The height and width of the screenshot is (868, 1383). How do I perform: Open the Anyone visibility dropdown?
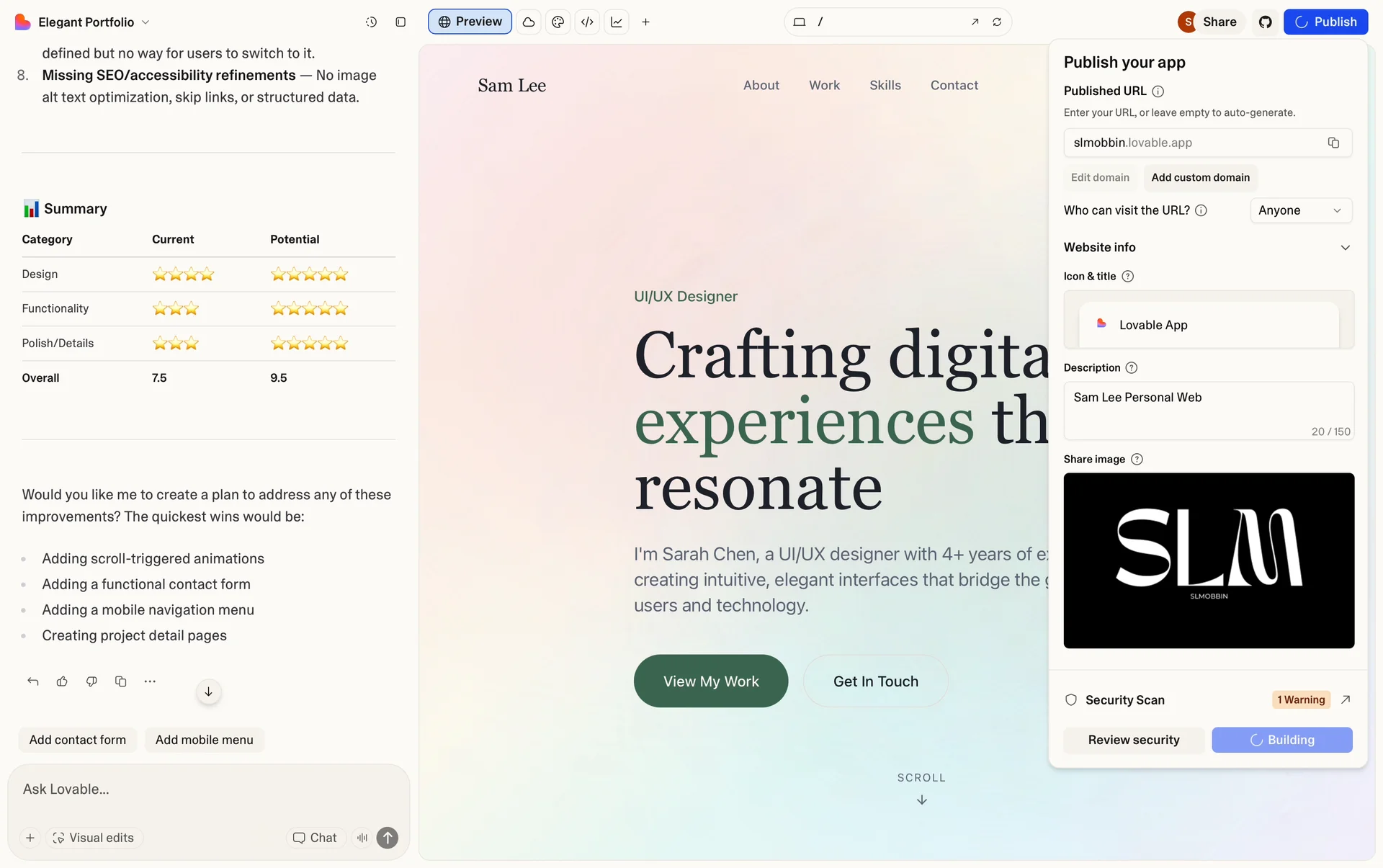pos(1300,210)
